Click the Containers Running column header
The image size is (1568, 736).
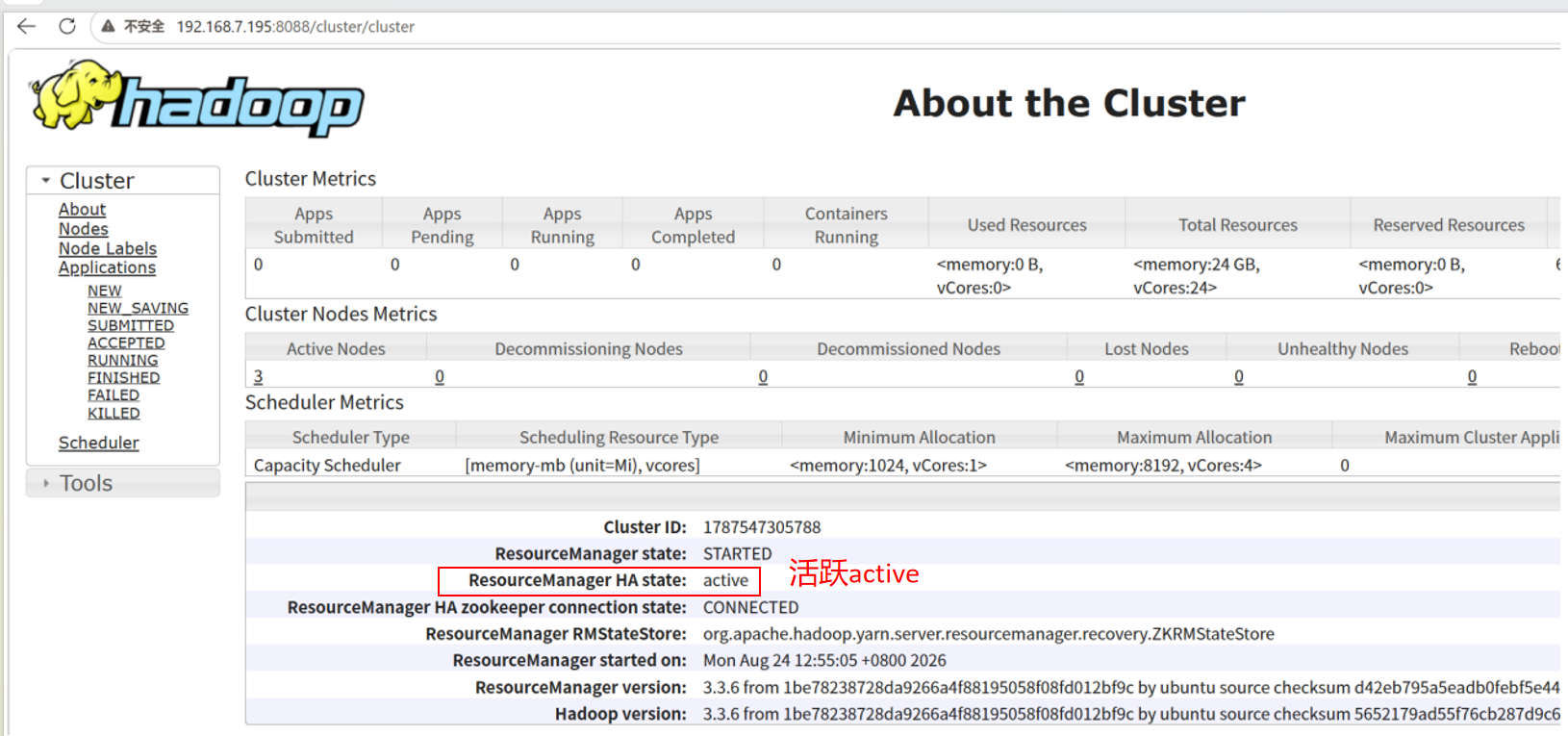tap(847, 225)
